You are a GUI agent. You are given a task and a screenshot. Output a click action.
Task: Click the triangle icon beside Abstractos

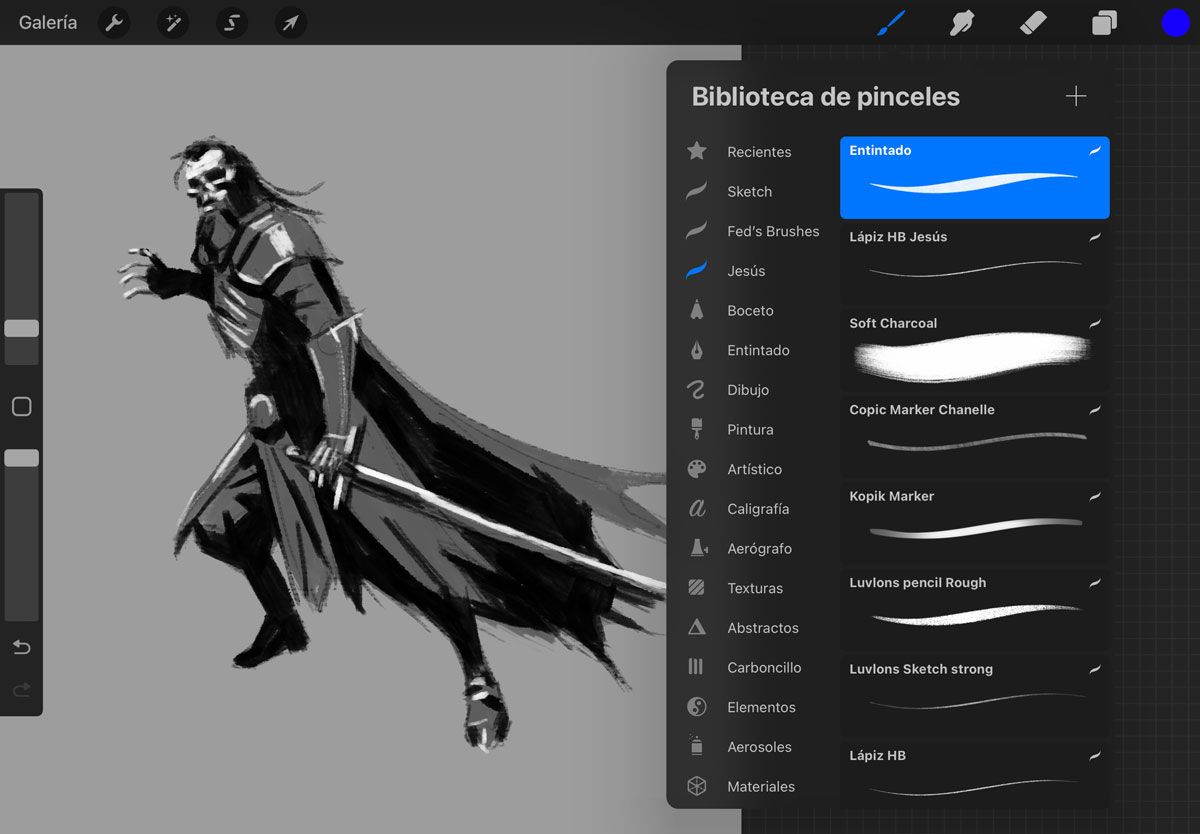point(697,627)
